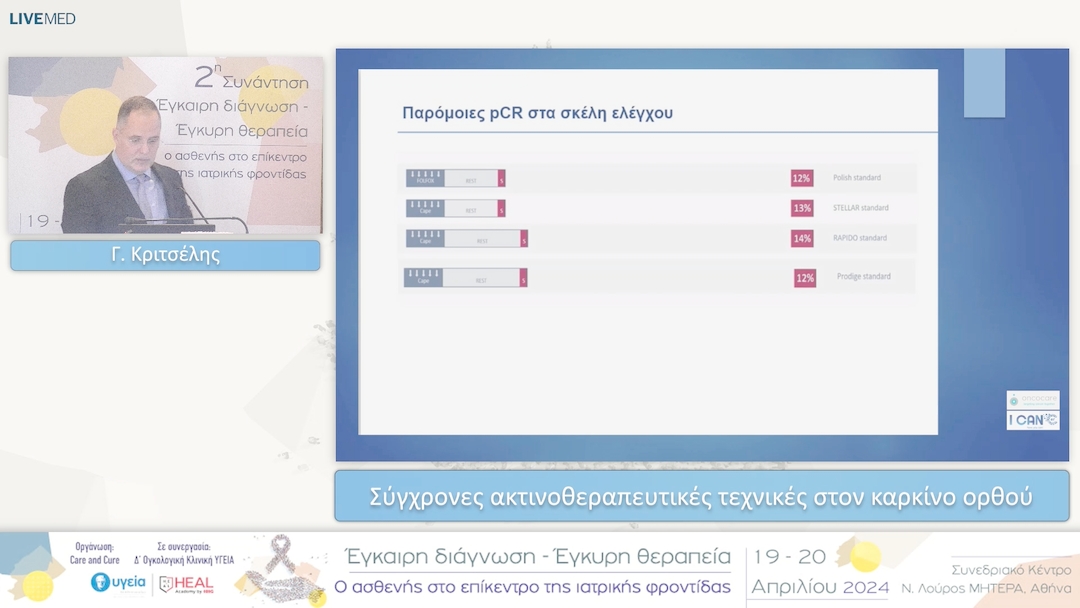Select the 12% Polish standard badge

800,178
